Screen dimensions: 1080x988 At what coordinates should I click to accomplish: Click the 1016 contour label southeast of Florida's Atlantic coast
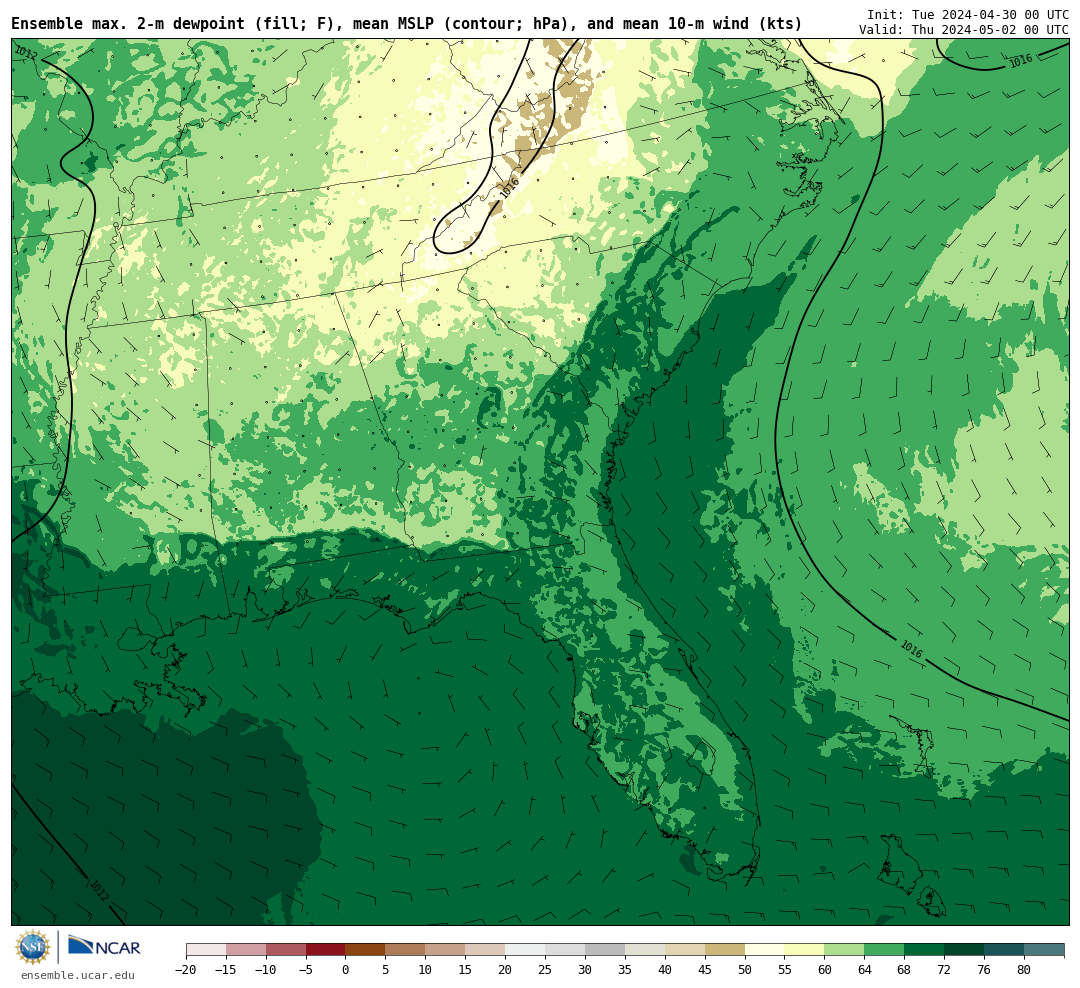point(911,649)
